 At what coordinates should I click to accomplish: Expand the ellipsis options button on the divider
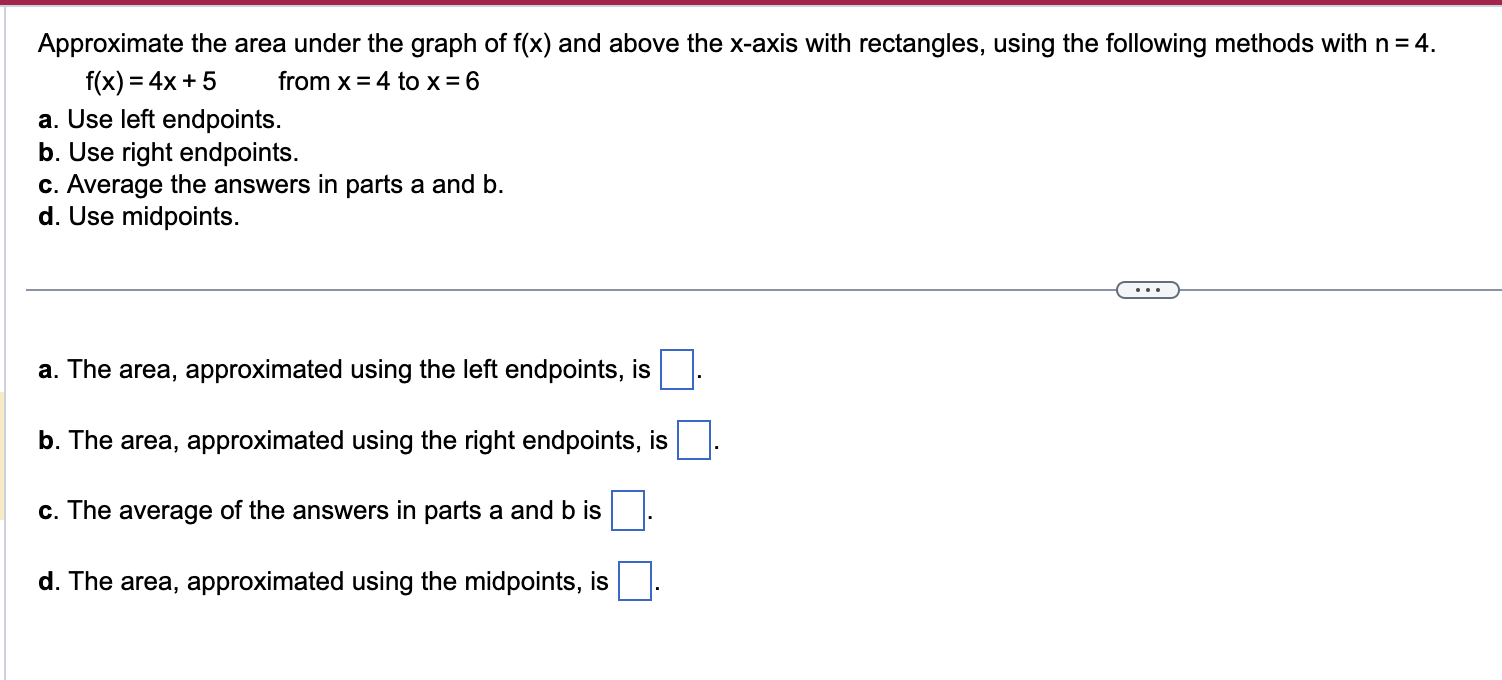(x=1148, y=289)
